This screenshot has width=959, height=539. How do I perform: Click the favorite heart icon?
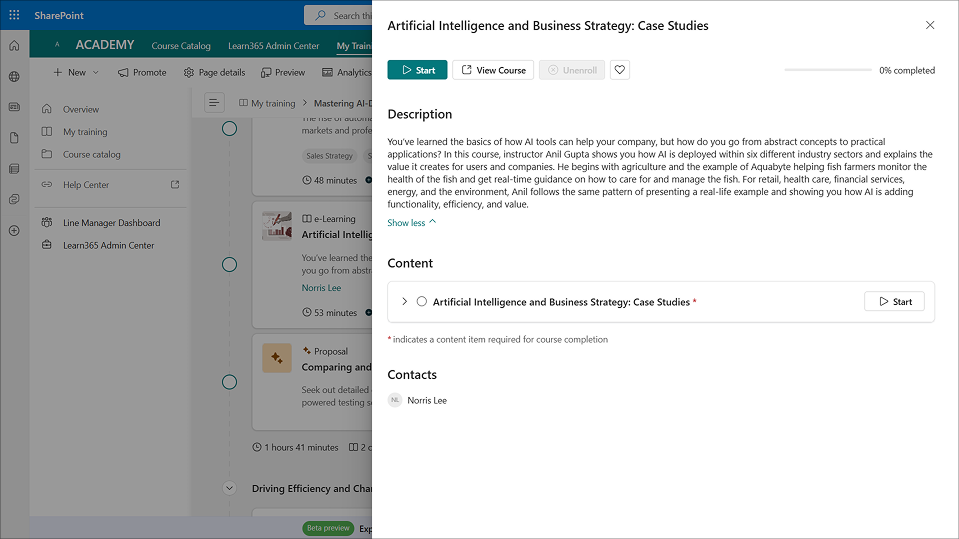click(620, 70)
